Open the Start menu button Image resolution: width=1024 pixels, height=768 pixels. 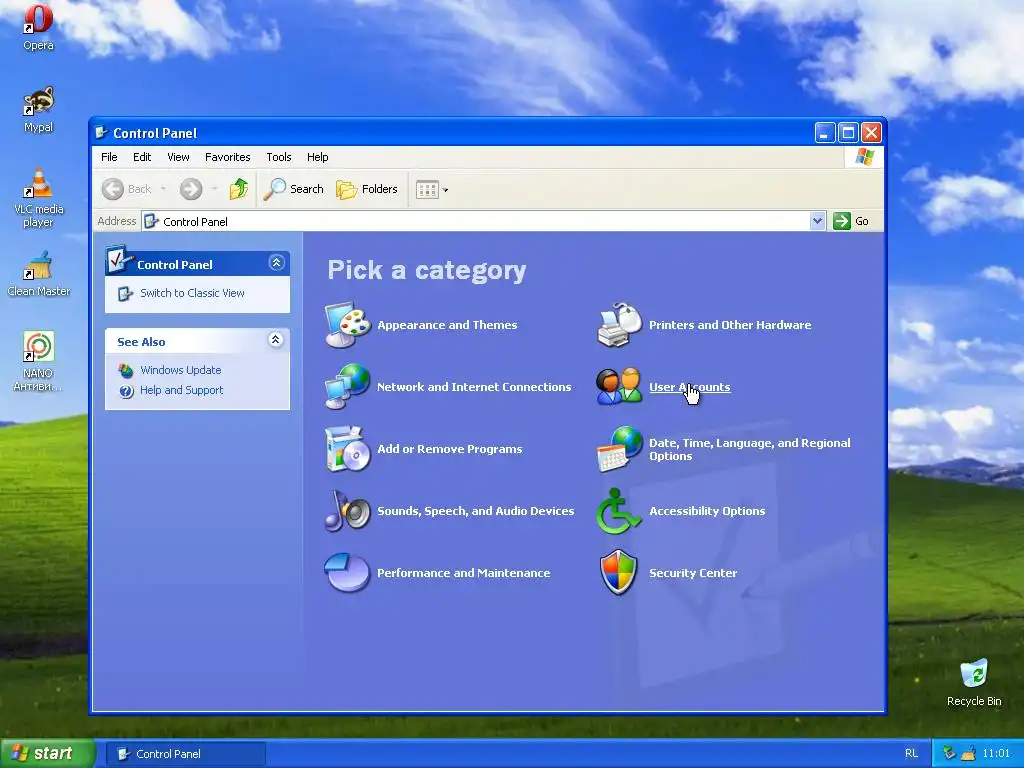click(x=47, y=754)
